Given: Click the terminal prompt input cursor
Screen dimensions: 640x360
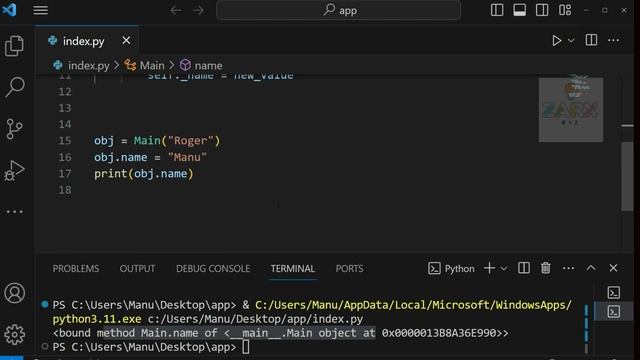Looking at the screenshot, I should 245,347.
